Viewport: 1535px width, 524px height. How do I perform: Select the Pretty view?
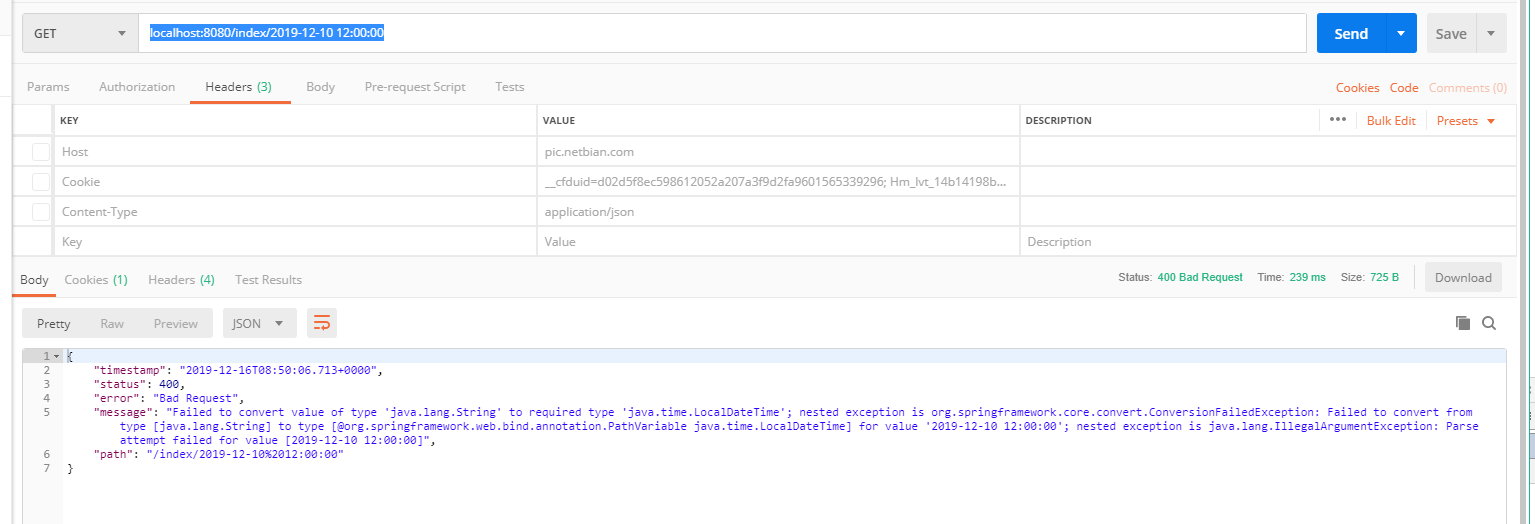(54, 323)
